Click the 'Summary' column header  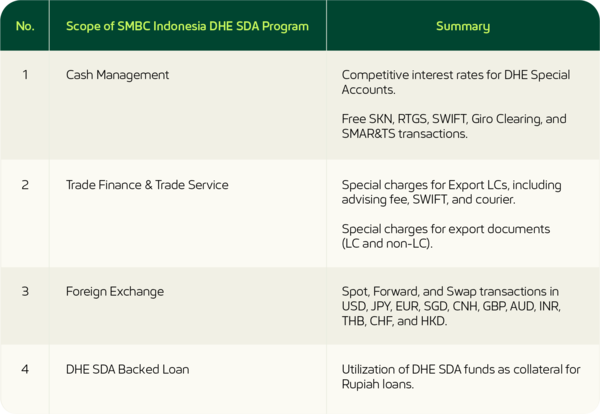[463, 26]
